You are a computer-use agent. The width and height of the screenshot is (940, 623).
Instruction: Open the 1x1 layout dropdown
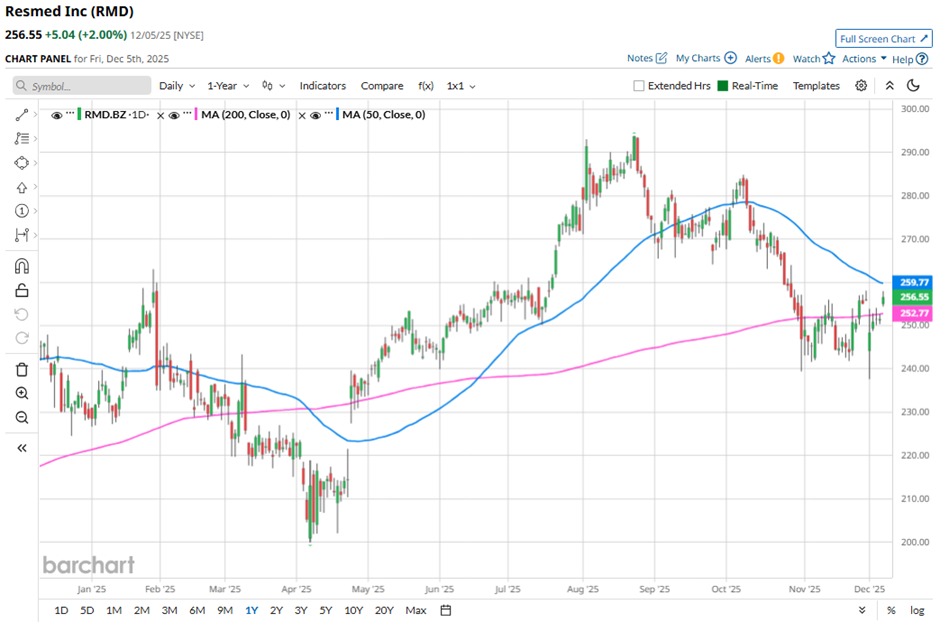tap(461, 86)
